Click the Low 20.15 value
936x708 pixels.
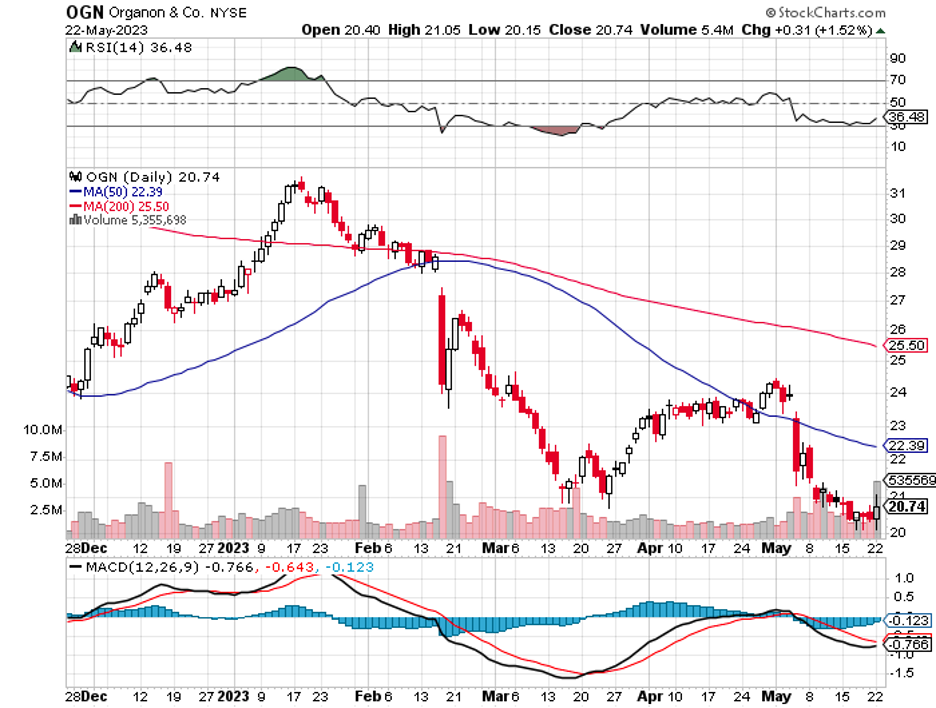pos(504,30)
